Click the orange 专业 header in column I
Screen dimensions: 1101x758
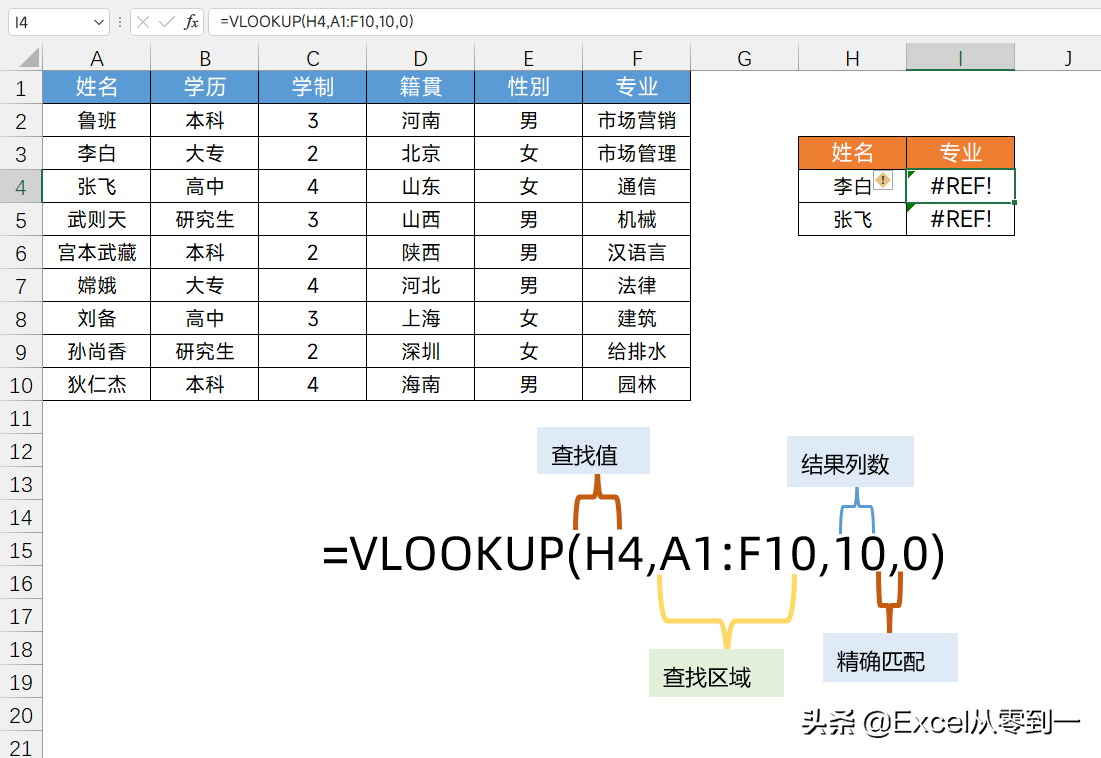(961, 152)
